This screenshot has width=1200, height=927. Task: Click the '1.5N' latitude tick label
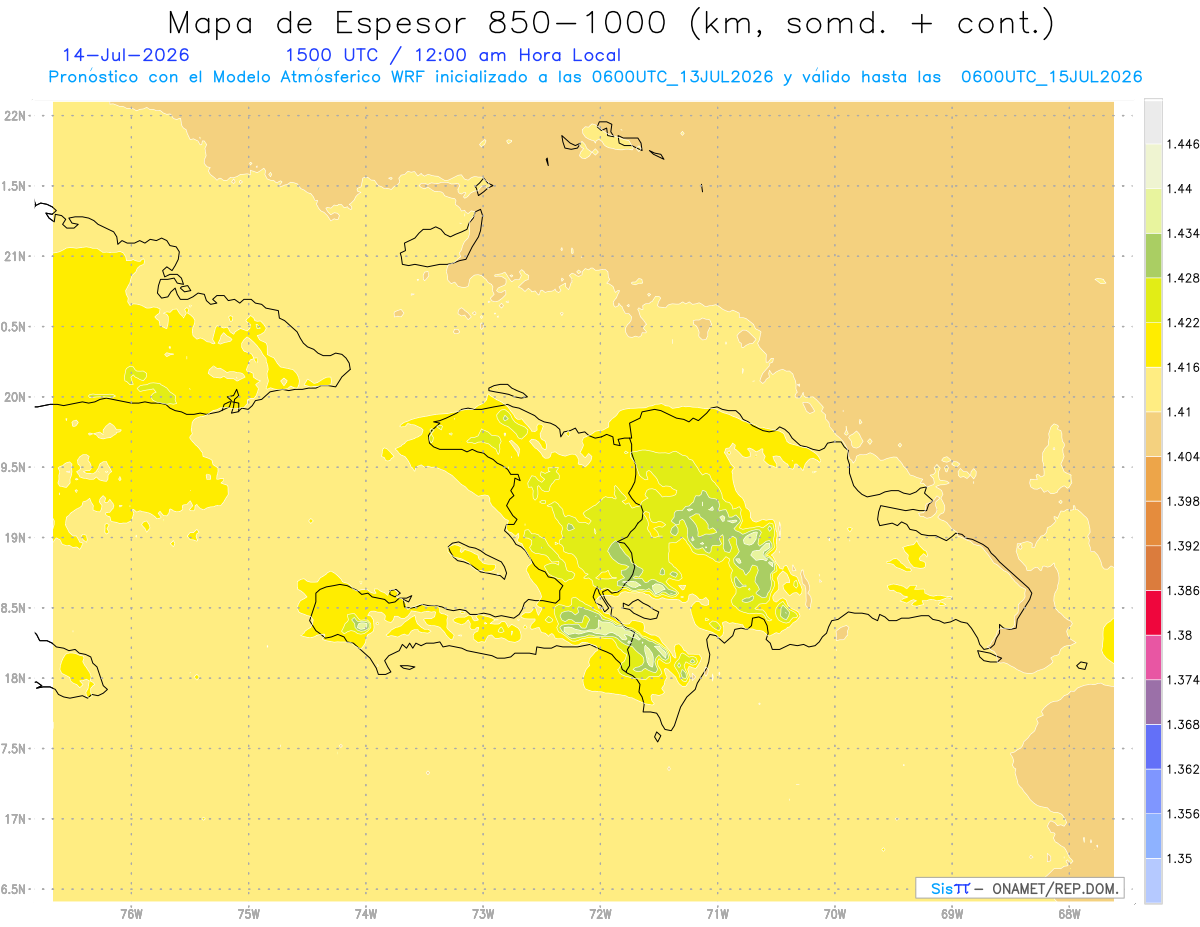[x=15, y=186]
